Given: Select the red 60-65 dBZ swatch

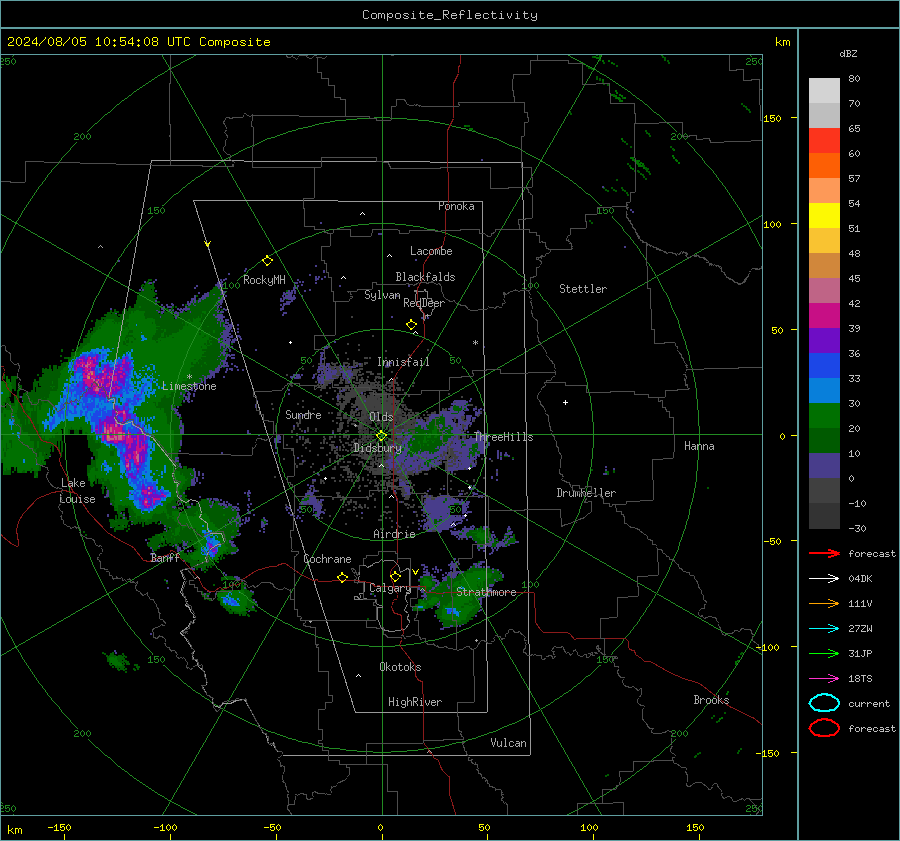Looking at the screenshot, I should pyautogui.click(x=824, y=141).
